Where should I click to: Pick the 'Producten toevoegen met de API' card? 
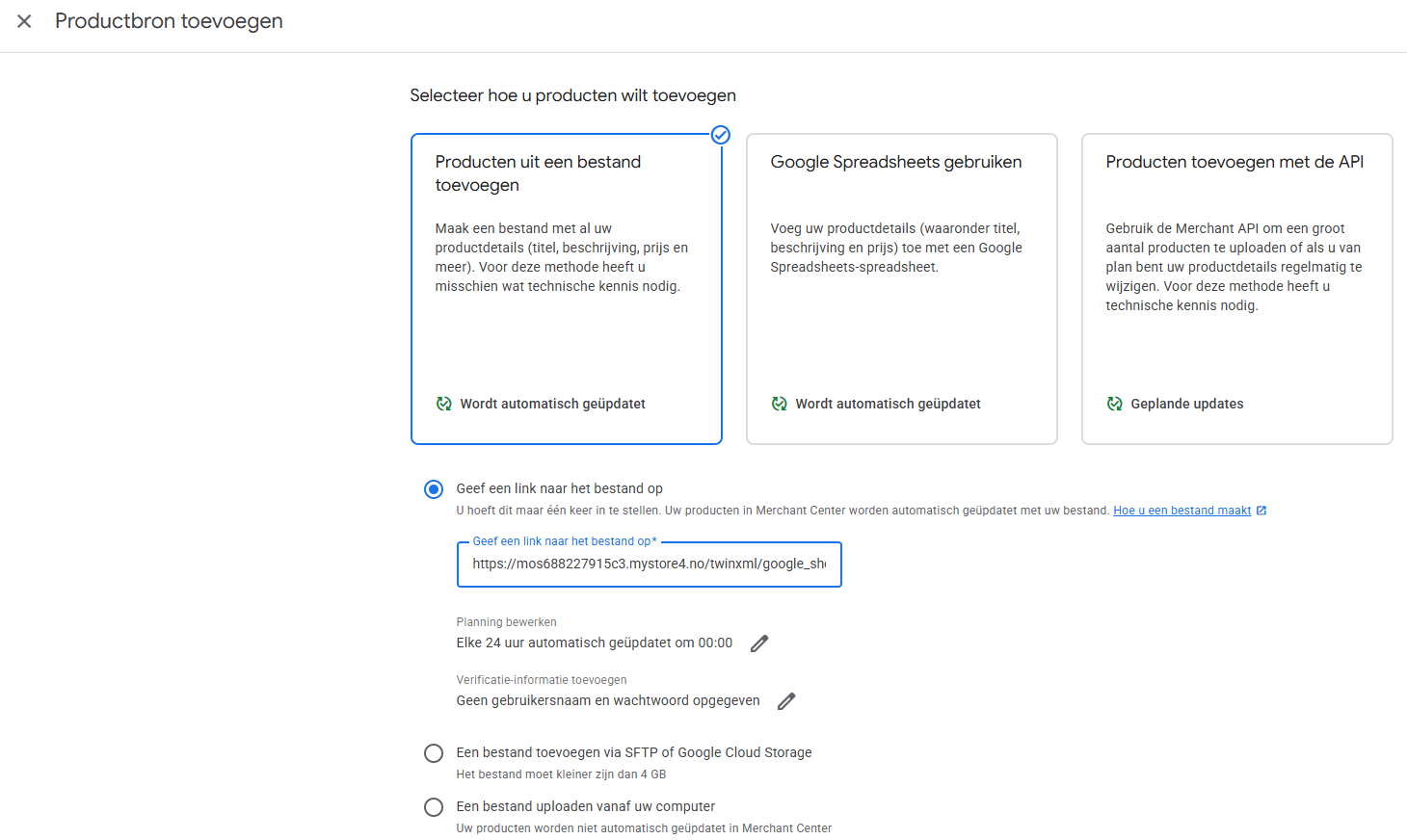[x=1236, y=289]
